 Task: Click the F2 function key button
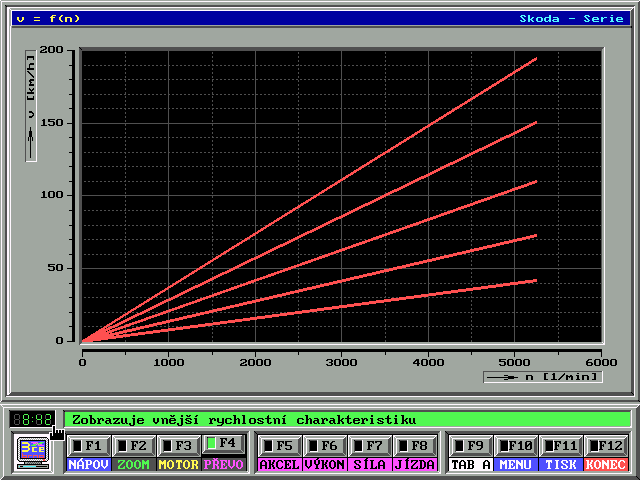coord(133,446)
